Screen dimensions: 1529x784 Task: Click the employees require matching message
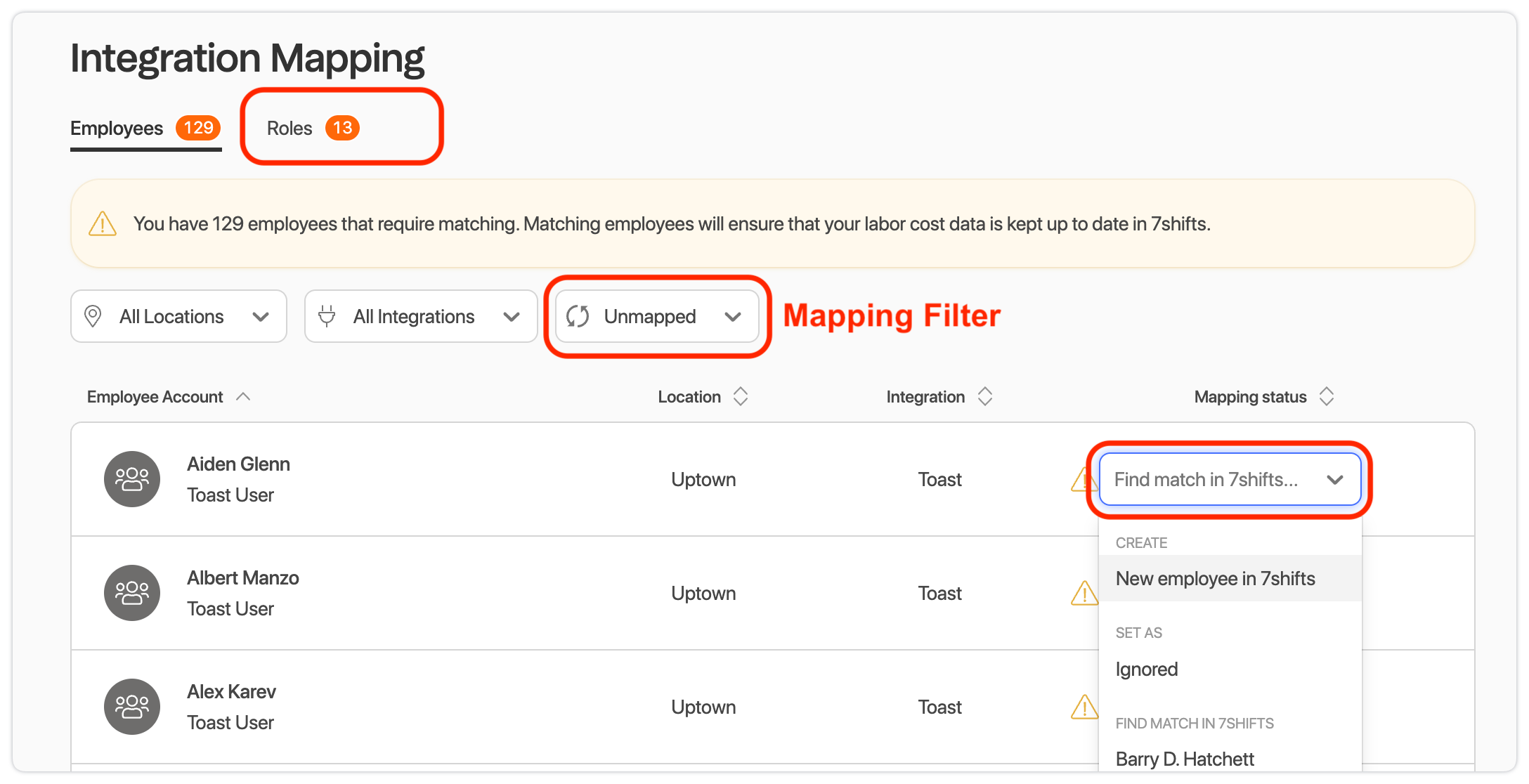[x=672, y=223]
